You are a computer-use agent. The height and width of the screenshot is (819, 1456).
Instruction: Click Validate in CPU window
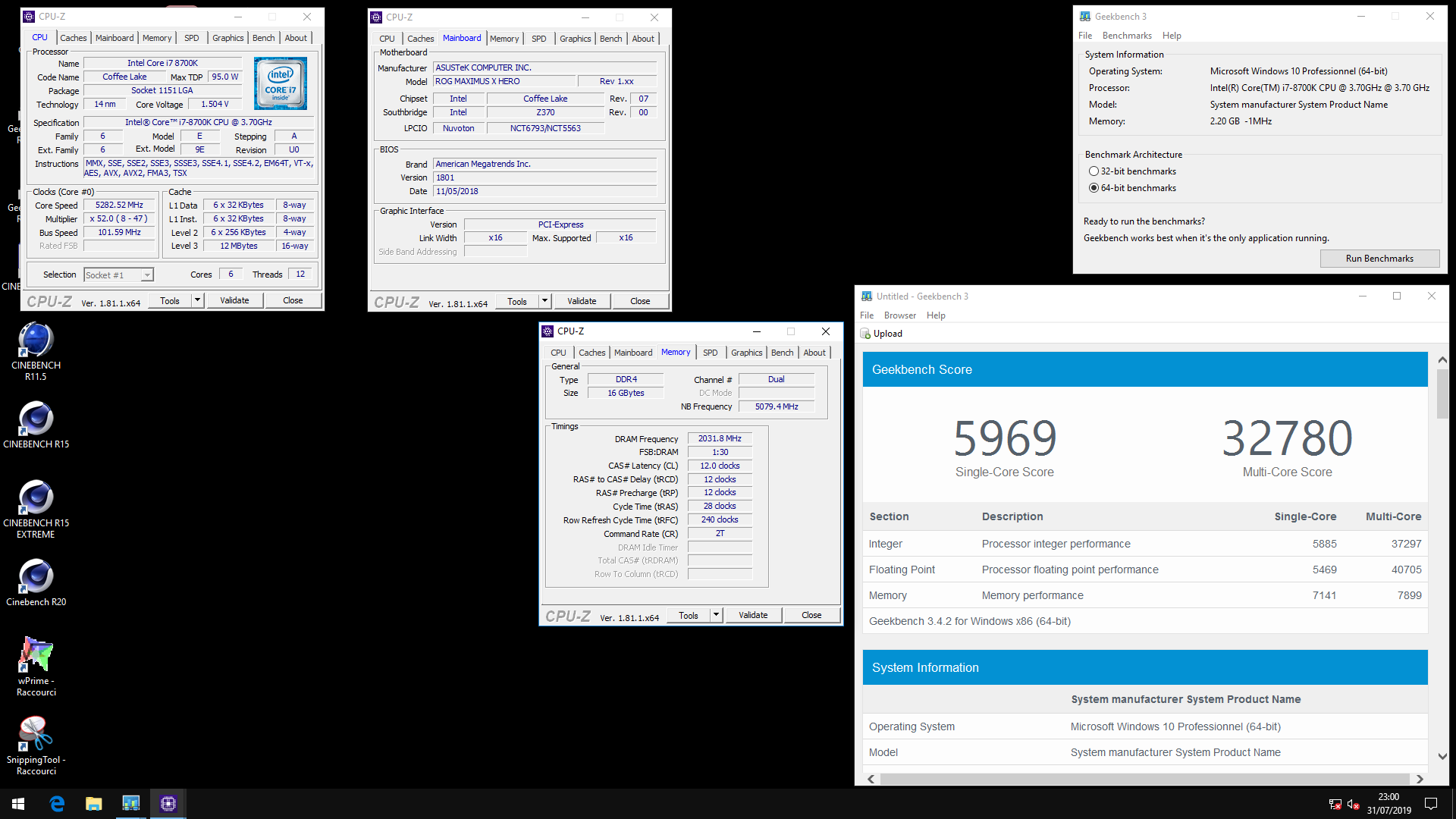[234, 300]
